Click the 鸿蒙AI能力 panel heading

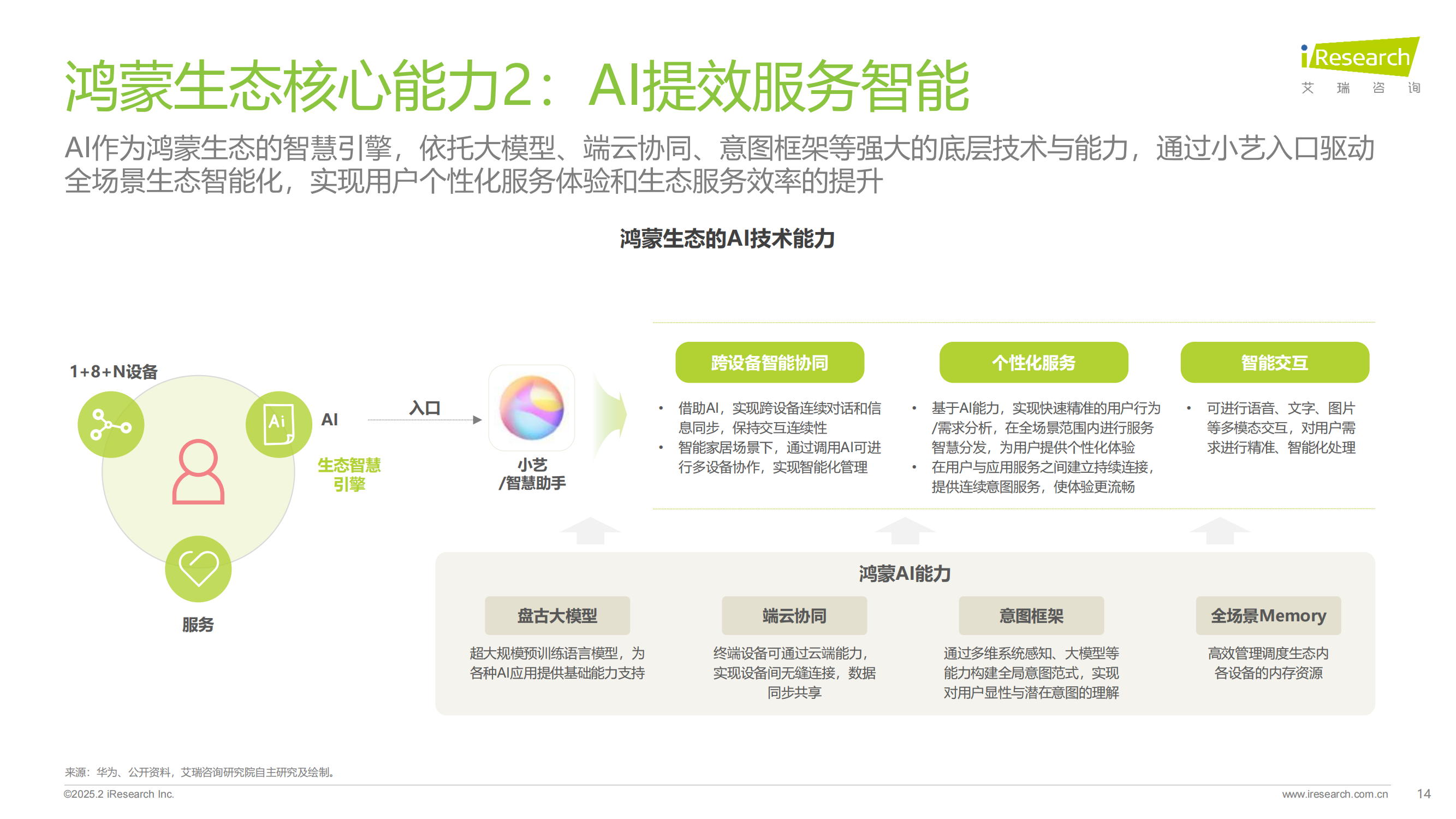(x=905, y=574)
